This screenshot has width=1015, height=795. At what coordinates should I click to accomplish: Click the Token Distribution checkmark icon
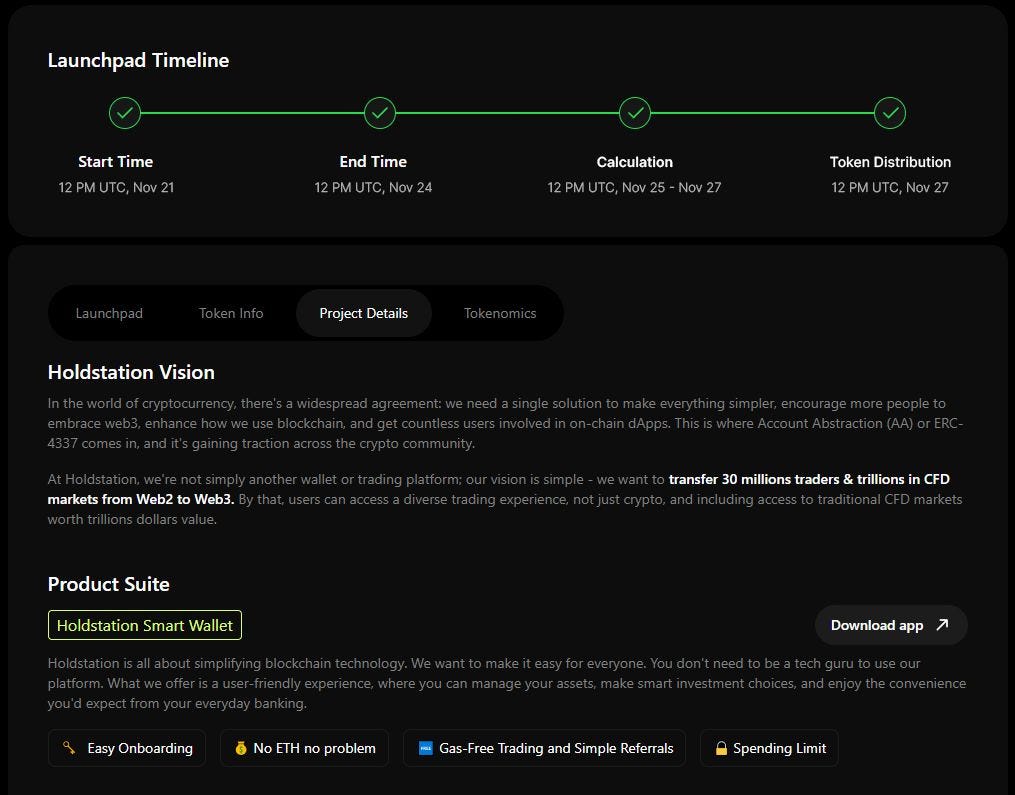(x=890, y=113)
